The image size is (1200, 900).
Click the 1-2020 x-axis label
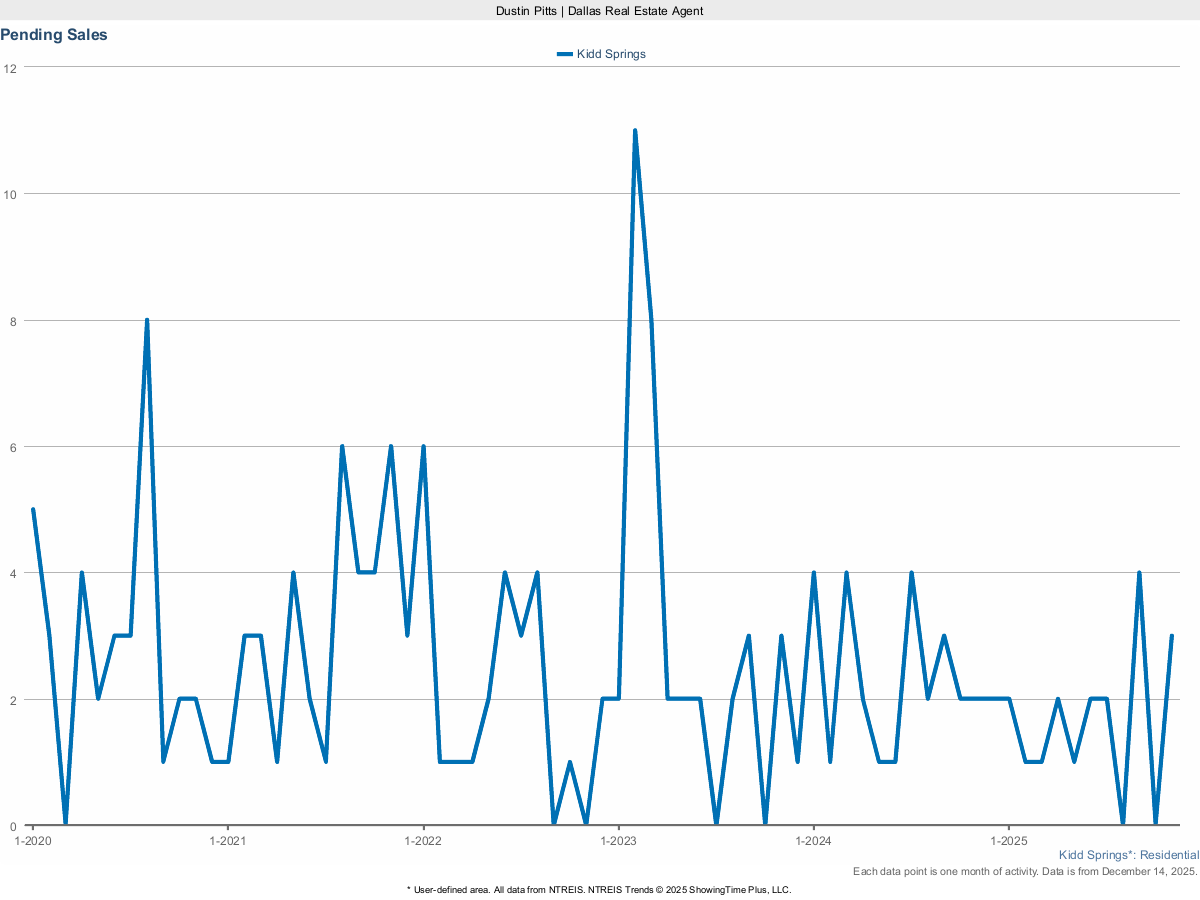(x=33, y=841)
